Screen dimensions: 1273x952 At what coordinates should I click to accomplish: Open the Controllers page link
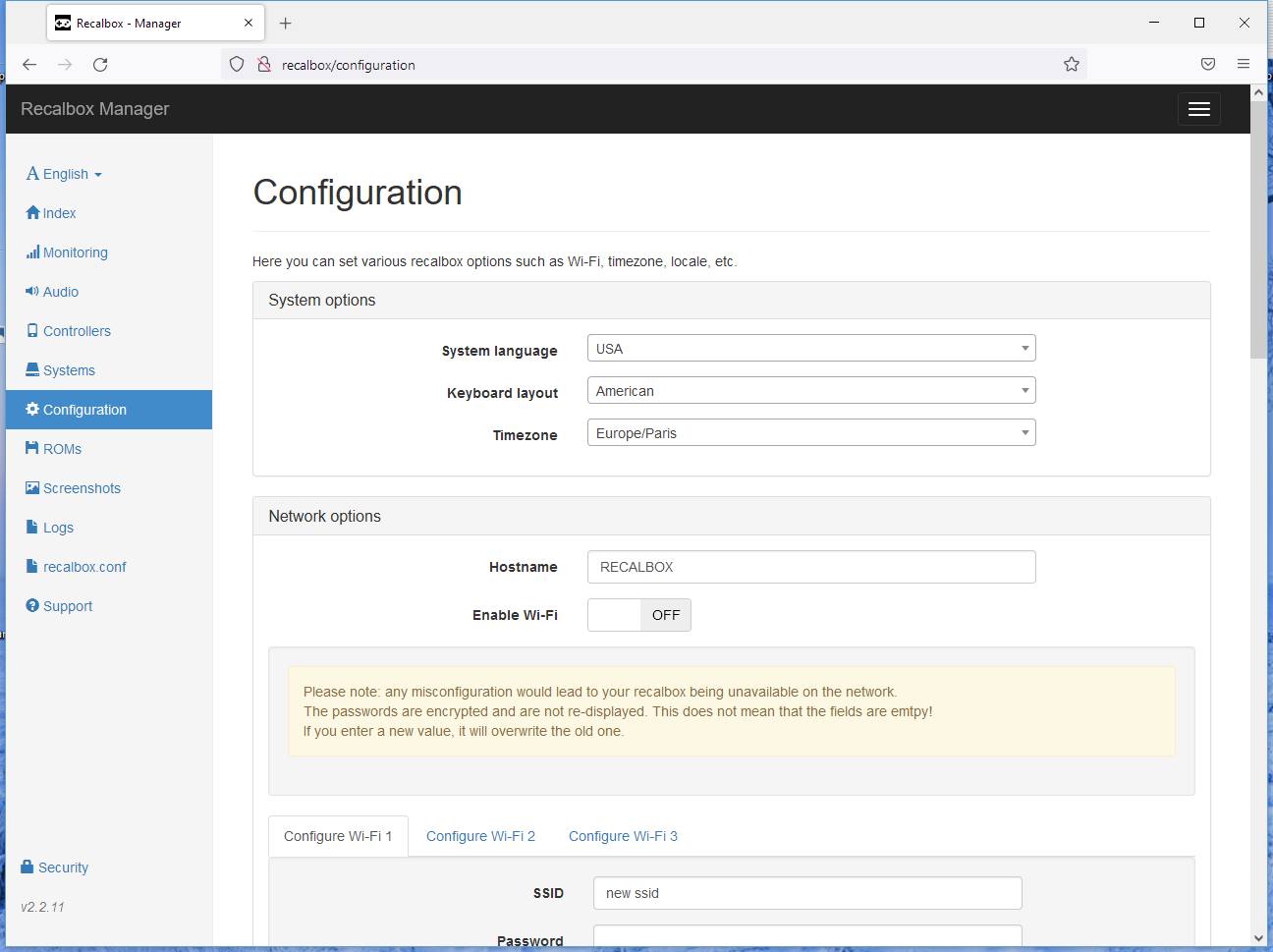click(77, 331)
